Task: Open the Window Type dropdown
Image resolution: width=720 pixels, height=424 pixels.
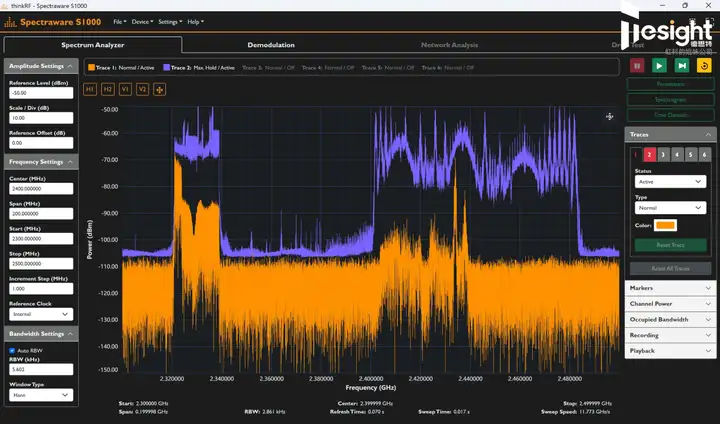Action: coord(40,395)
